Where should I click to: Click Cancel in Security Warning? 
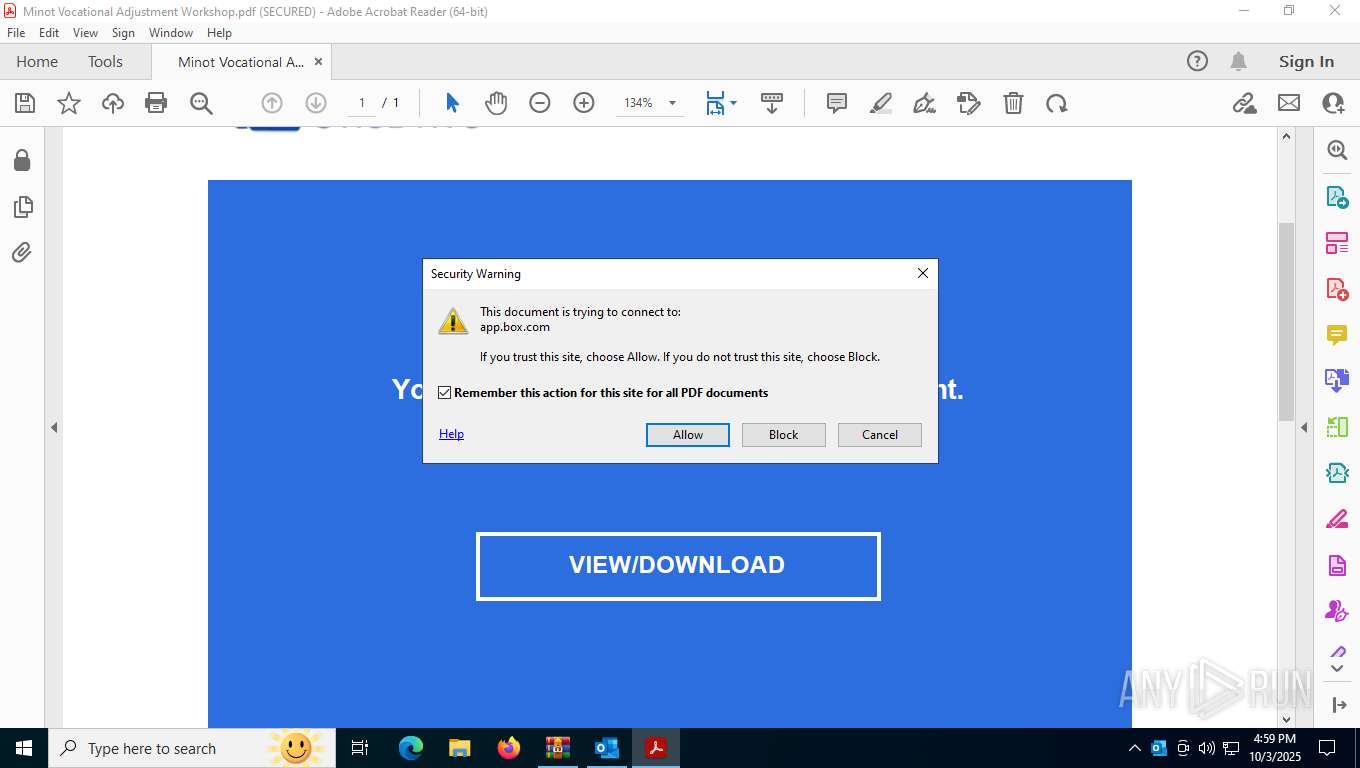[880, 435]
